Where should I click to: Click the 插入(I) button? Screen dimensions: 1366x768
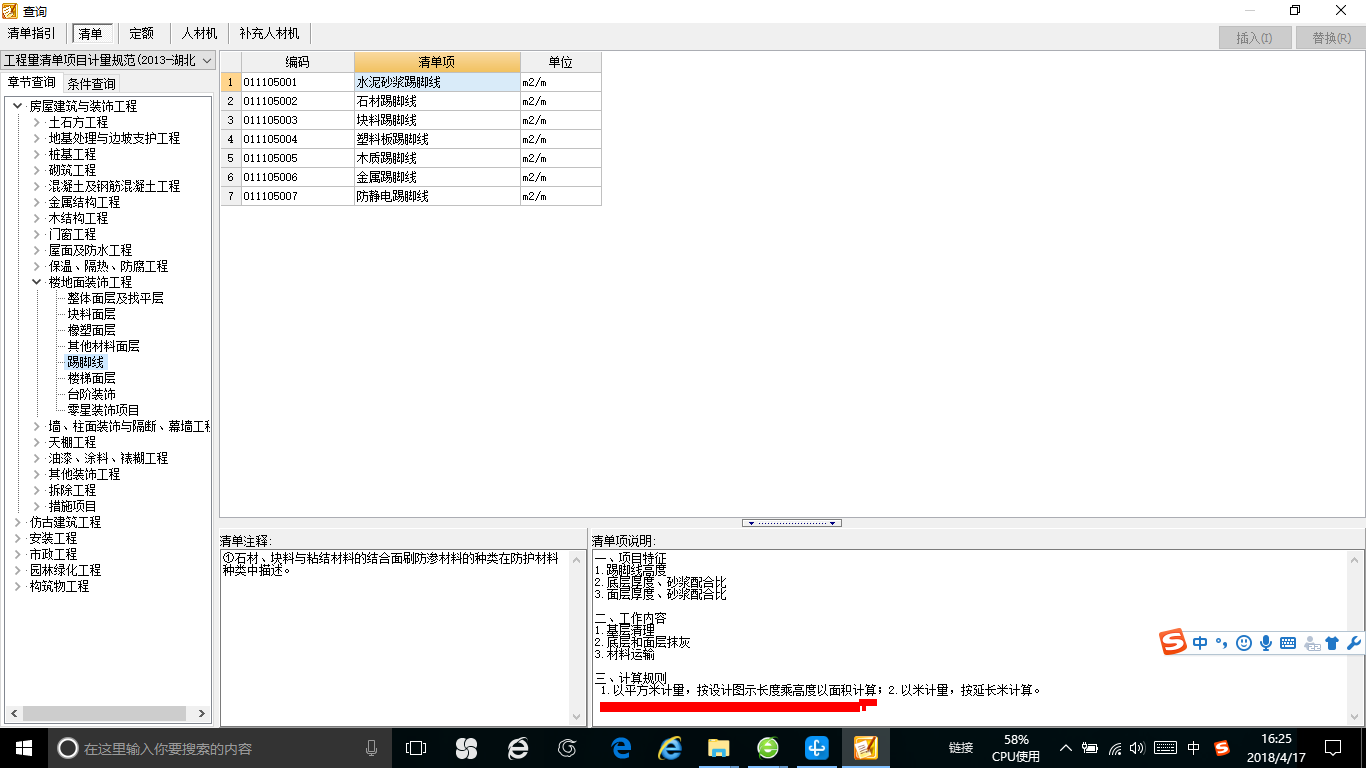(1254, 38)
